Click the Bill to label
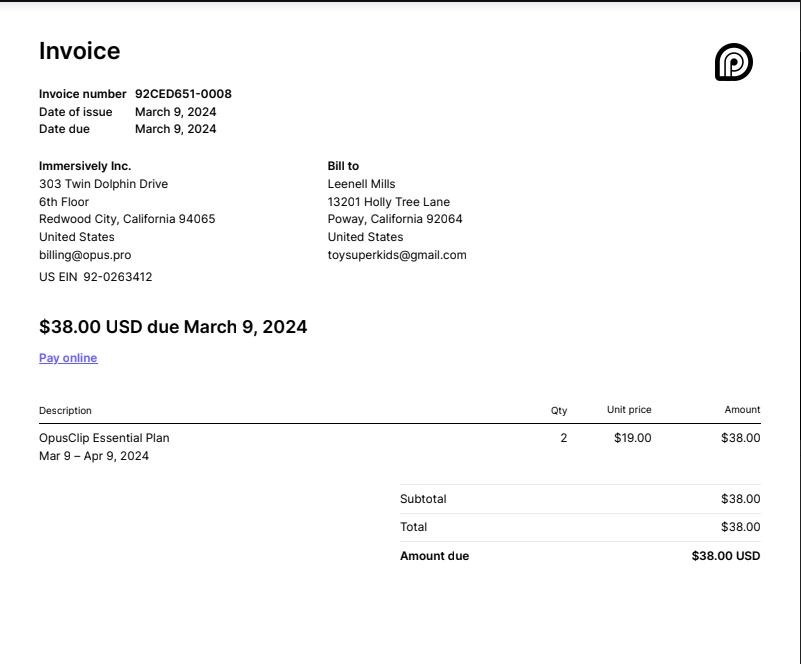 coord(343,166)
